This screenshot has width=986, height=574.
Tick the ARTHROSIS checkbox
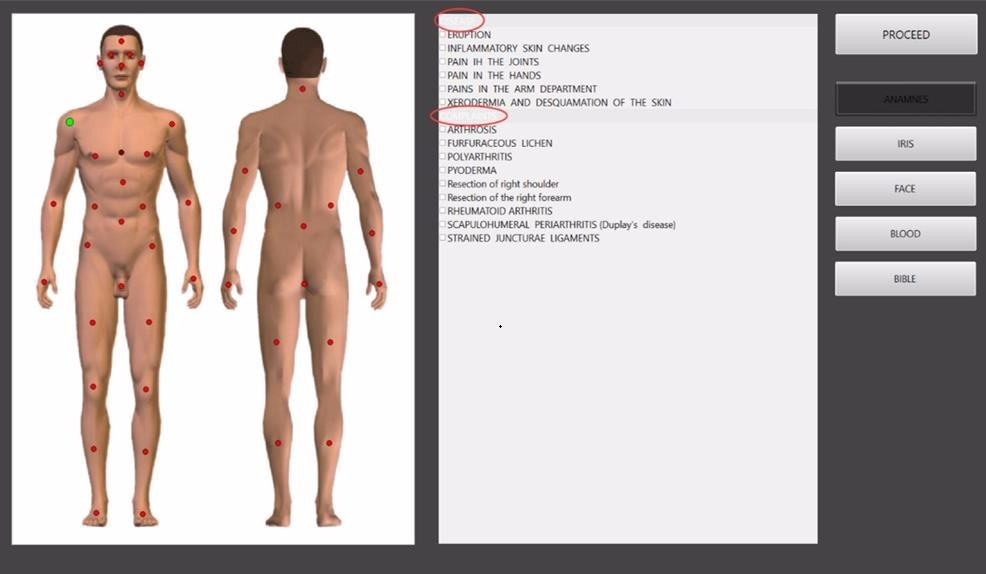pyautogui.click(x=443, y=130)
